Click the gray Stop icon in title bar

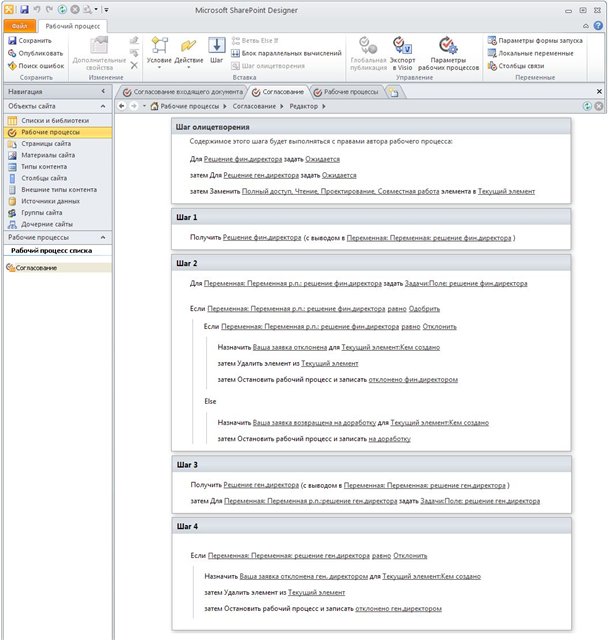pyautogui.click(x=75, y=9)
